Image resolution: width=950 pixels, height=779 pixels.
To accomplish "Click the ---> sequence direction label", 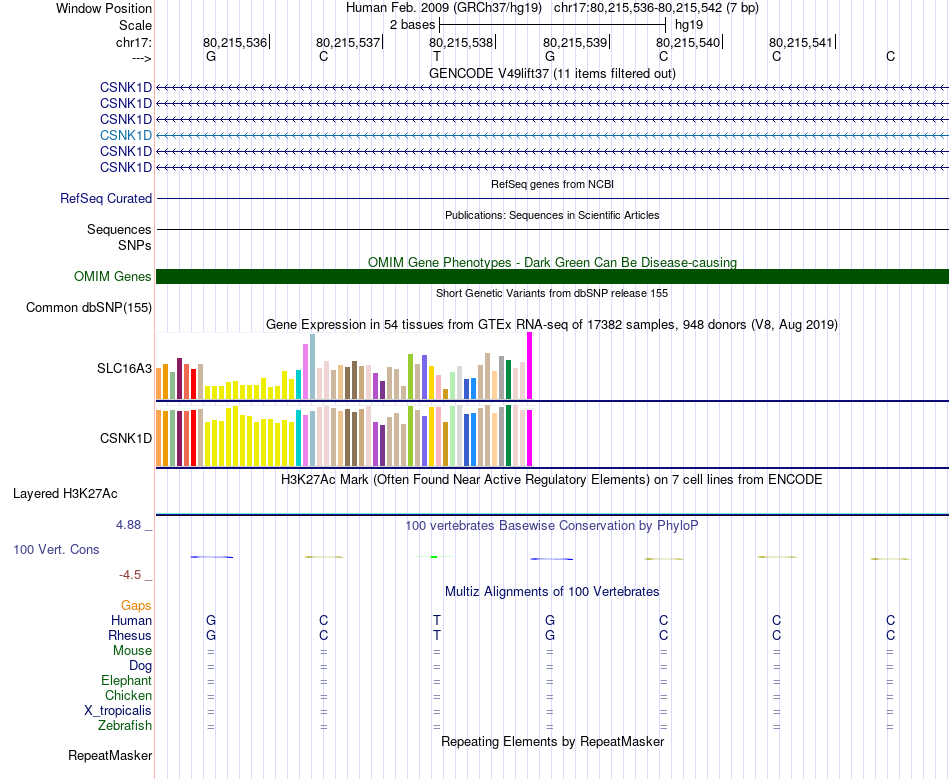I will [x=141, y=58].
